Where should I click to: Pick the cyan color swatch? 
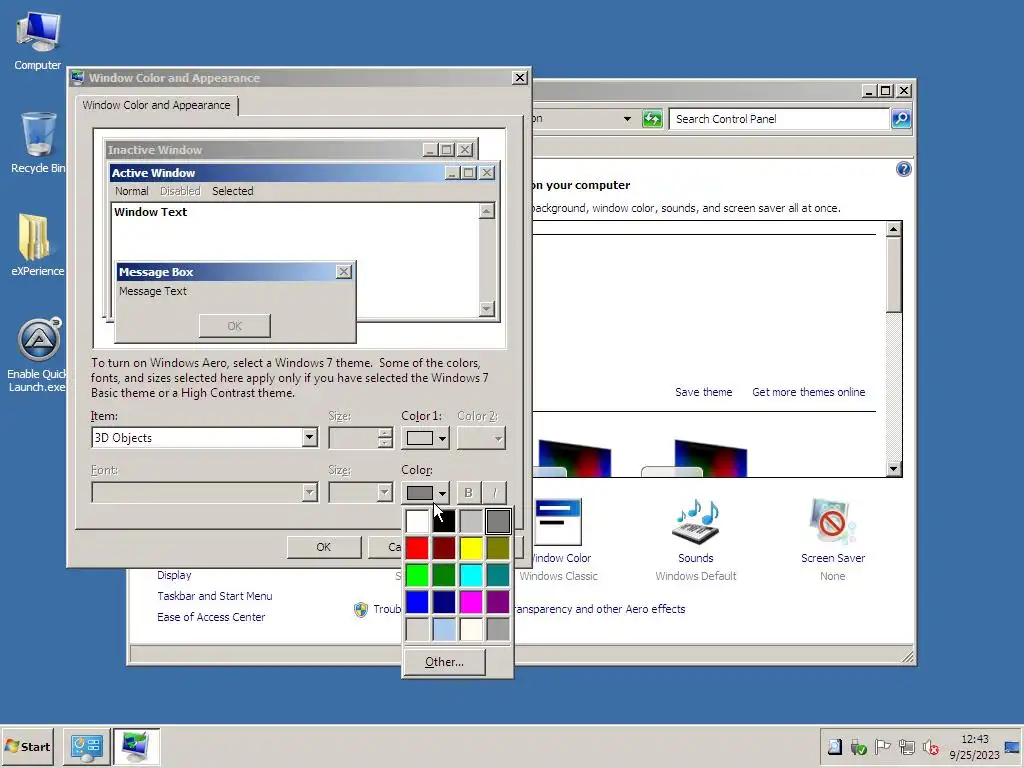(471, 575)
